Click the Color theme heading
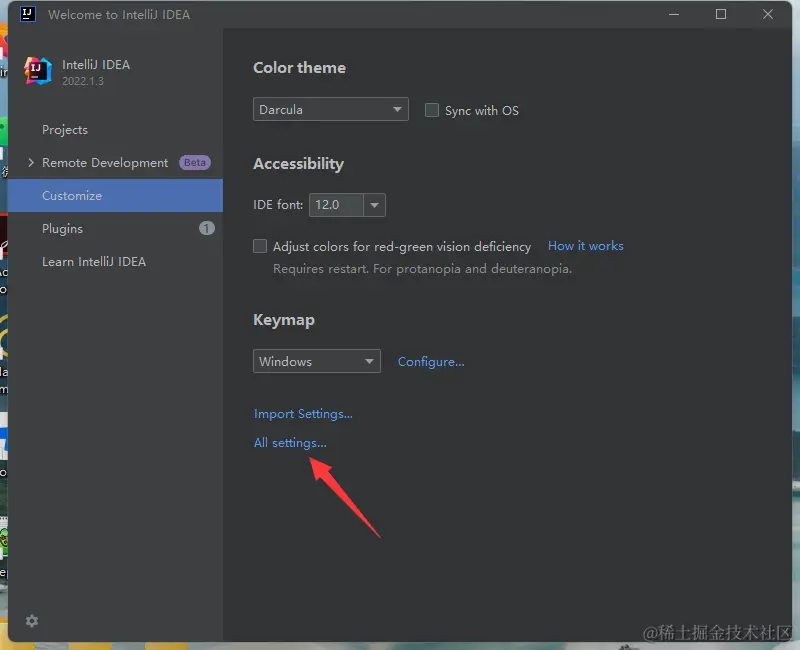 299,68
